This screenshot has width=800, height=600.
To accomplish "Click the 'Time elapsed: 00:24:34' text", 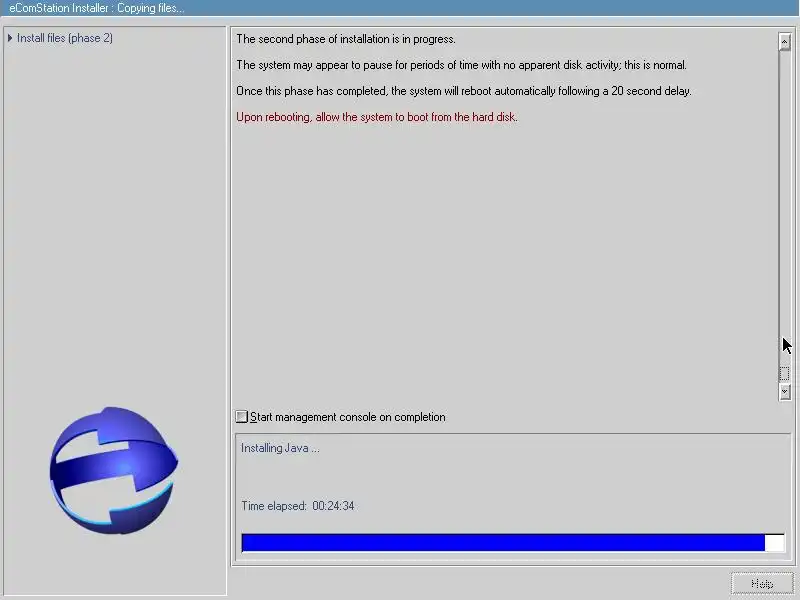I will [297, 506].
